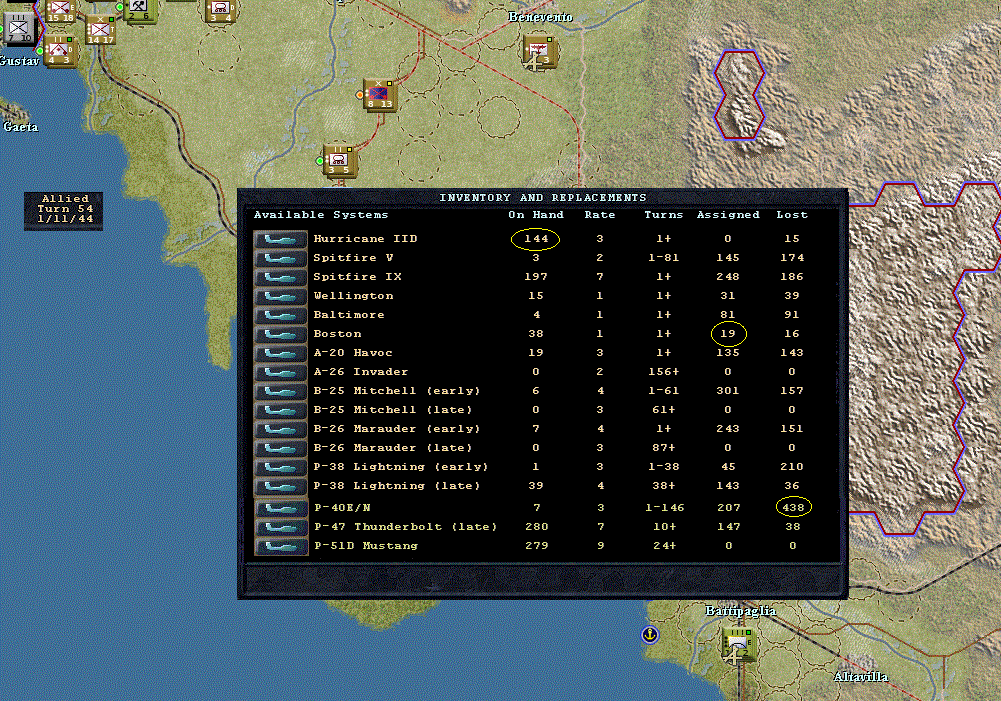Click the Spitfire IX name
The width and height of the screenshot is (1001, 701).
pos(358,277)
